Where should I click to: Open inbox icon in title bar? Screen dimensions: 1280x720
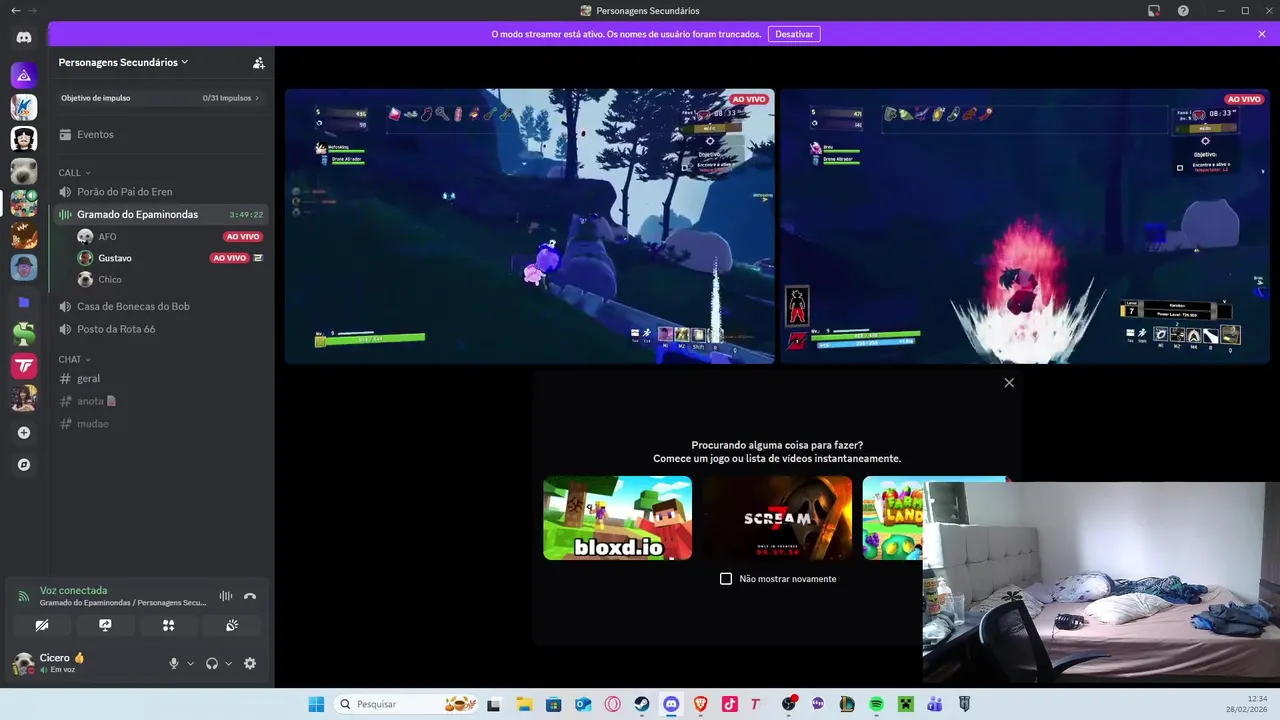pos(1154,11)
